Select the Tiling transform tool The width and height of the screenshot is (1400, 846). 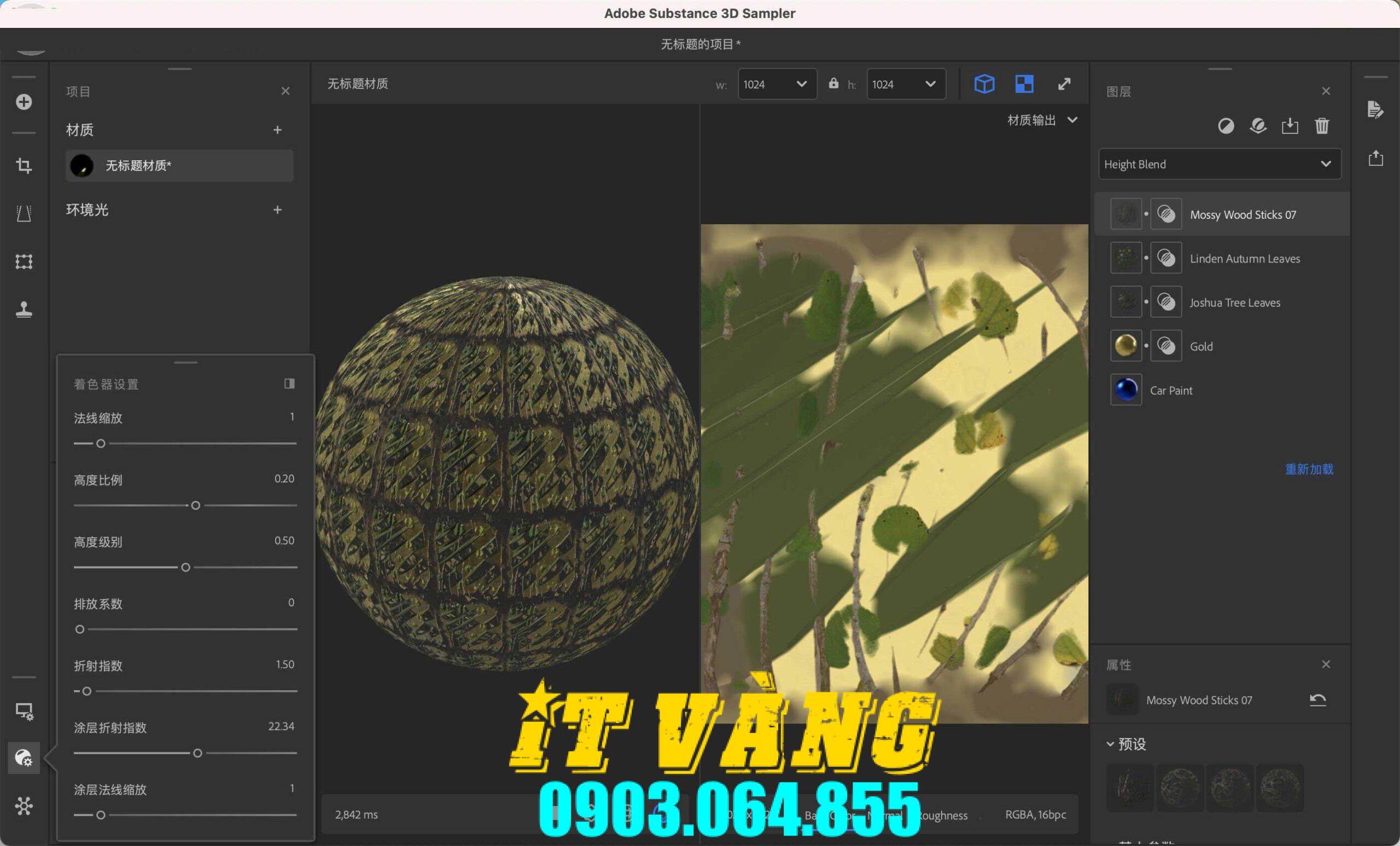click(x=24, y=262)
